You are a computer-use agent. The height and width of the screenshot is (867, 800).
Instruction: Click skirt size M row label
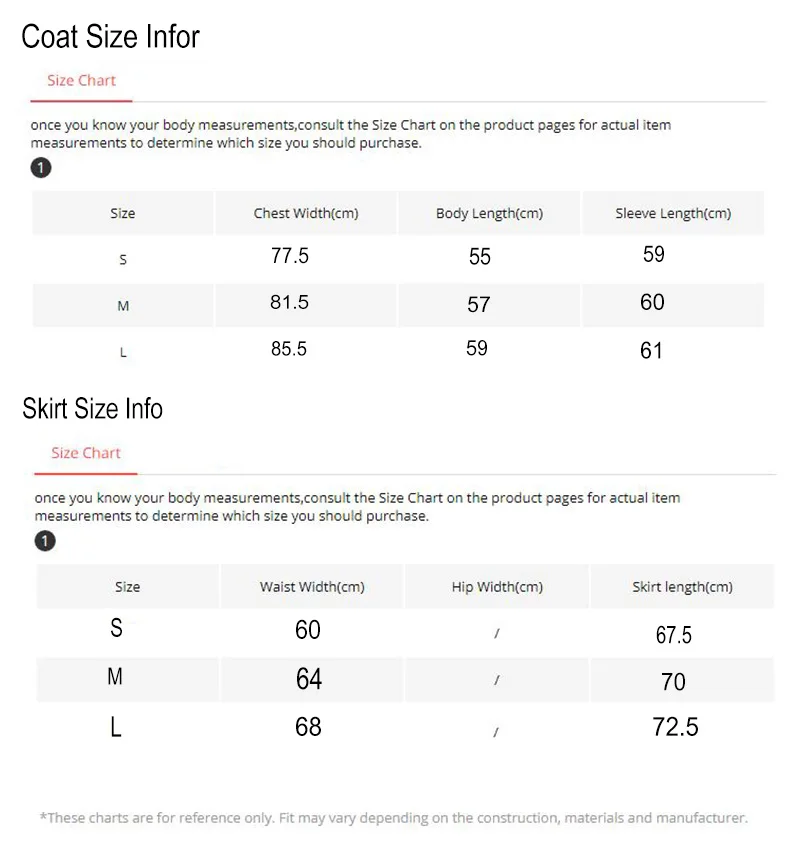(x=115, y=676)
